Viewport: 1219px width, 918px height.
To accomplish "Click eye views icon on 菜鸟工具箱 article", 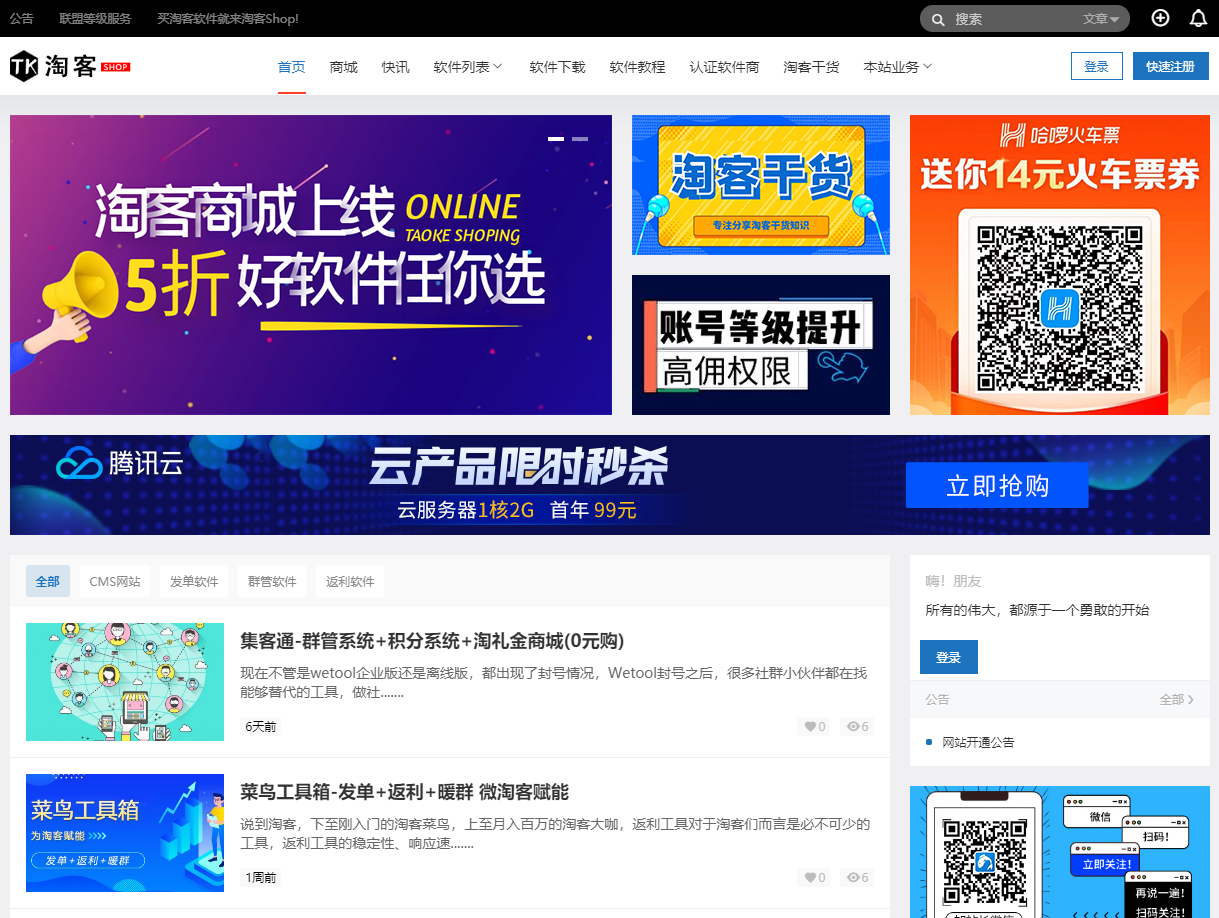I will tap(853, 878).
